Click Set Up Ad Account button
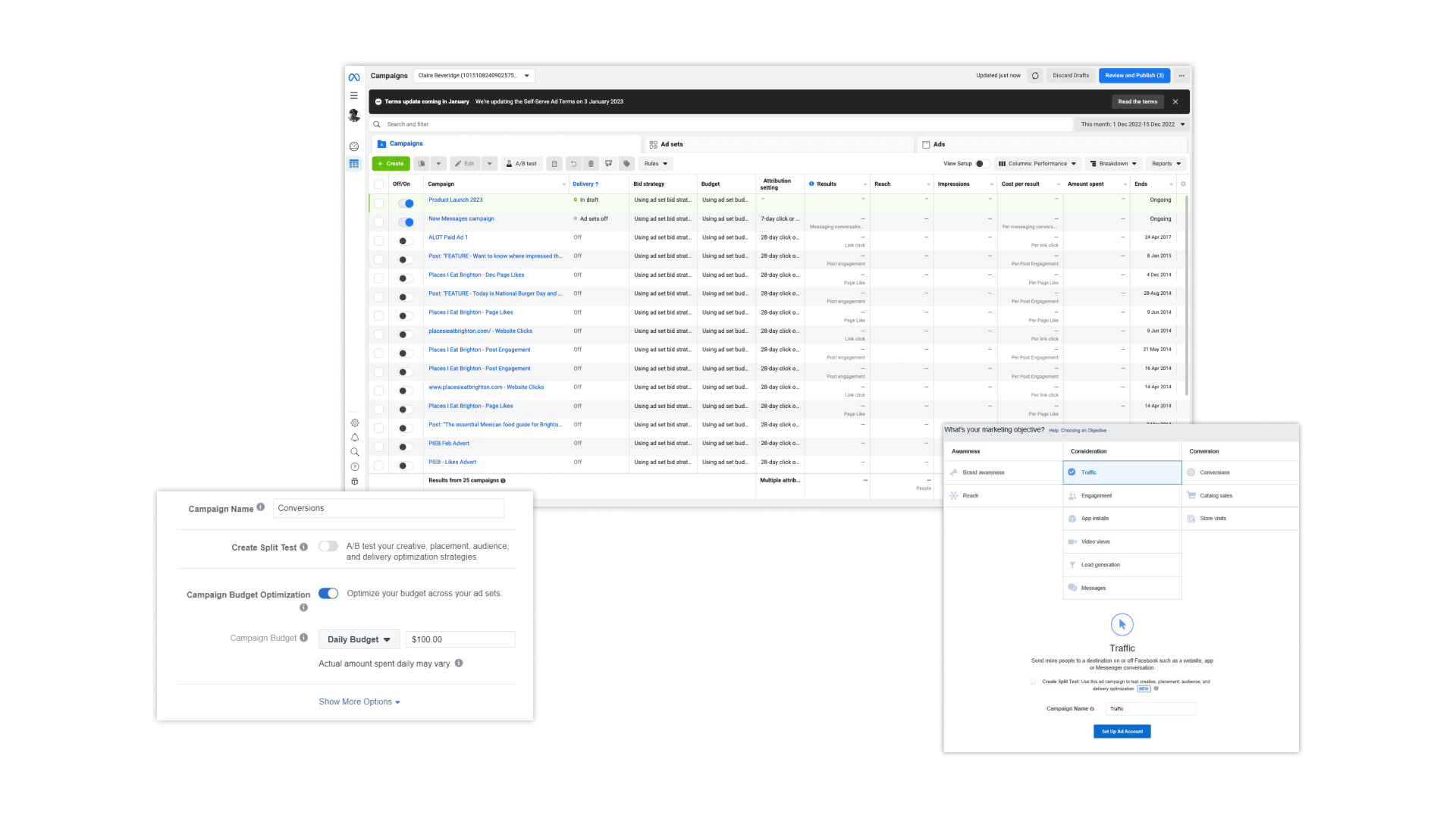 pyautogui.click(x=1122, y=731)
